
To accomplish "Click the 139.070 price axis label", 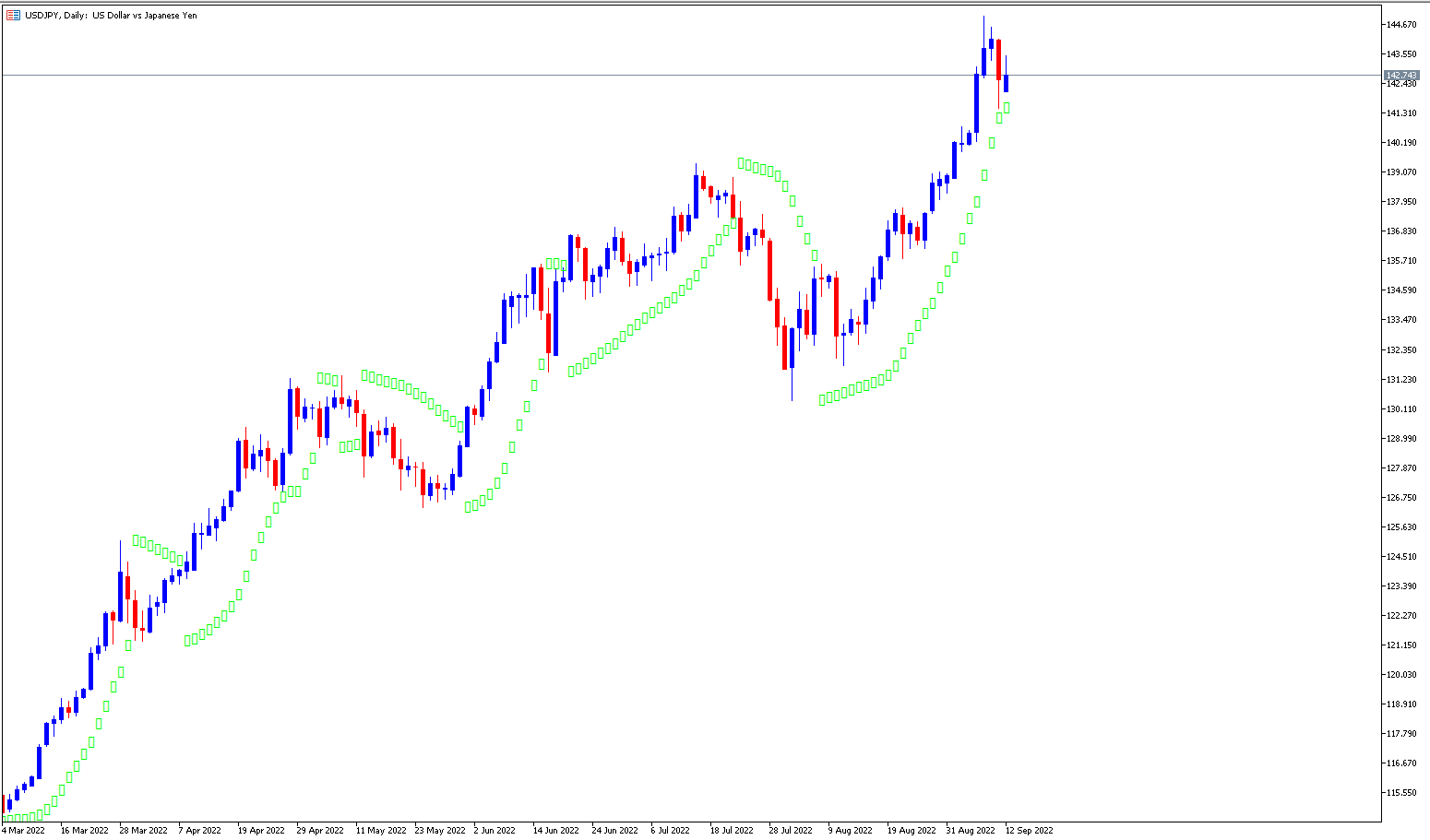I will point(1401,172).
